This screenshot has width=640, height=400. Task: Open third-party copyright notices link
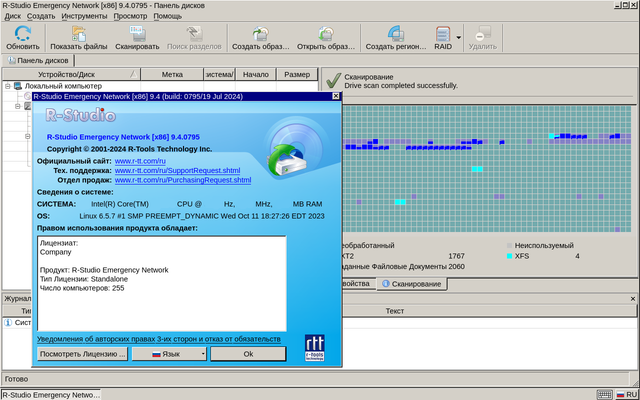(x=159, y=339)
